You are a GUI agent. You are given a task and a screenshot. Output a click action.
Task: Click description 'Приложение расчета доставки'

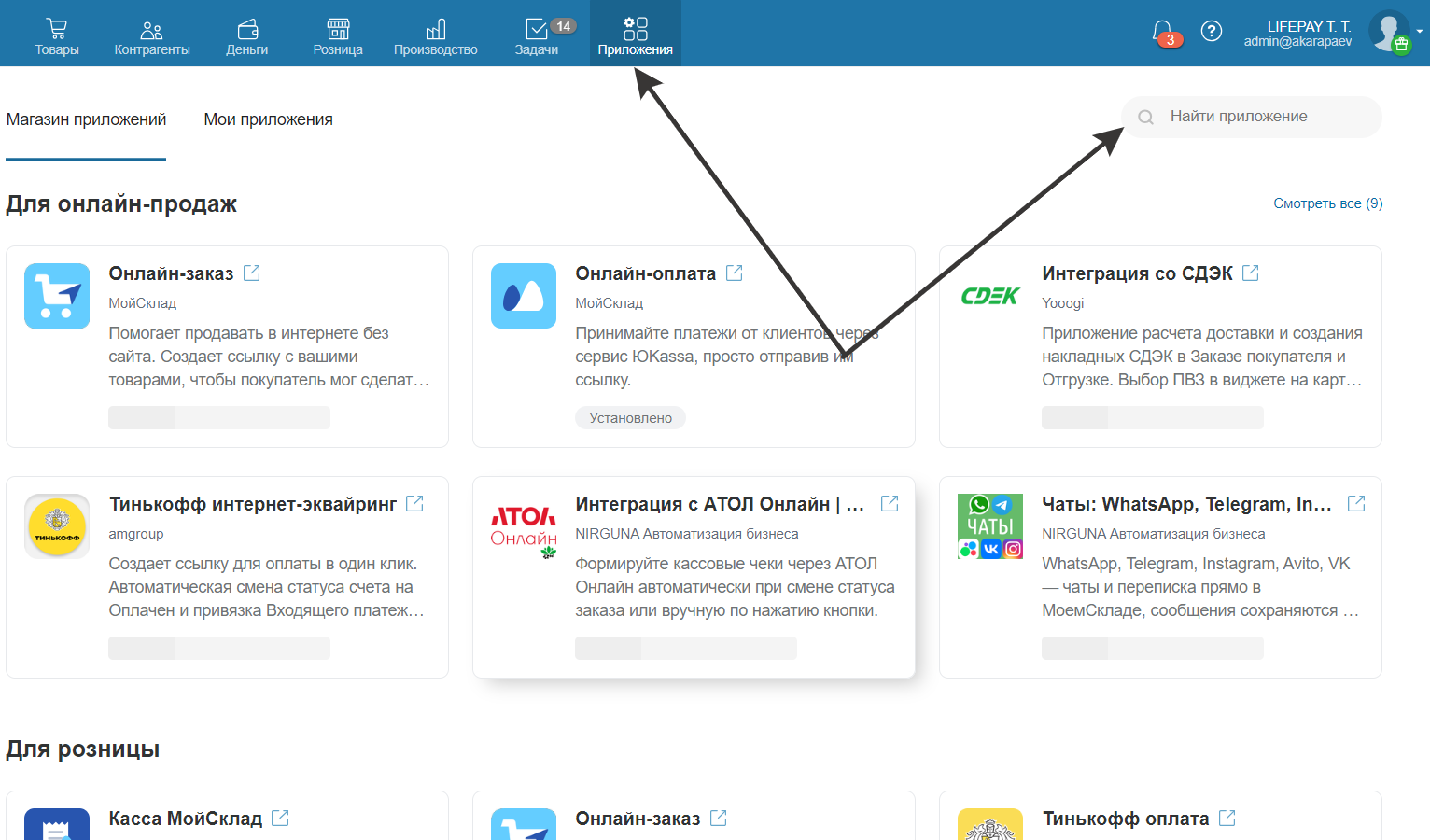pos(1202,357)
